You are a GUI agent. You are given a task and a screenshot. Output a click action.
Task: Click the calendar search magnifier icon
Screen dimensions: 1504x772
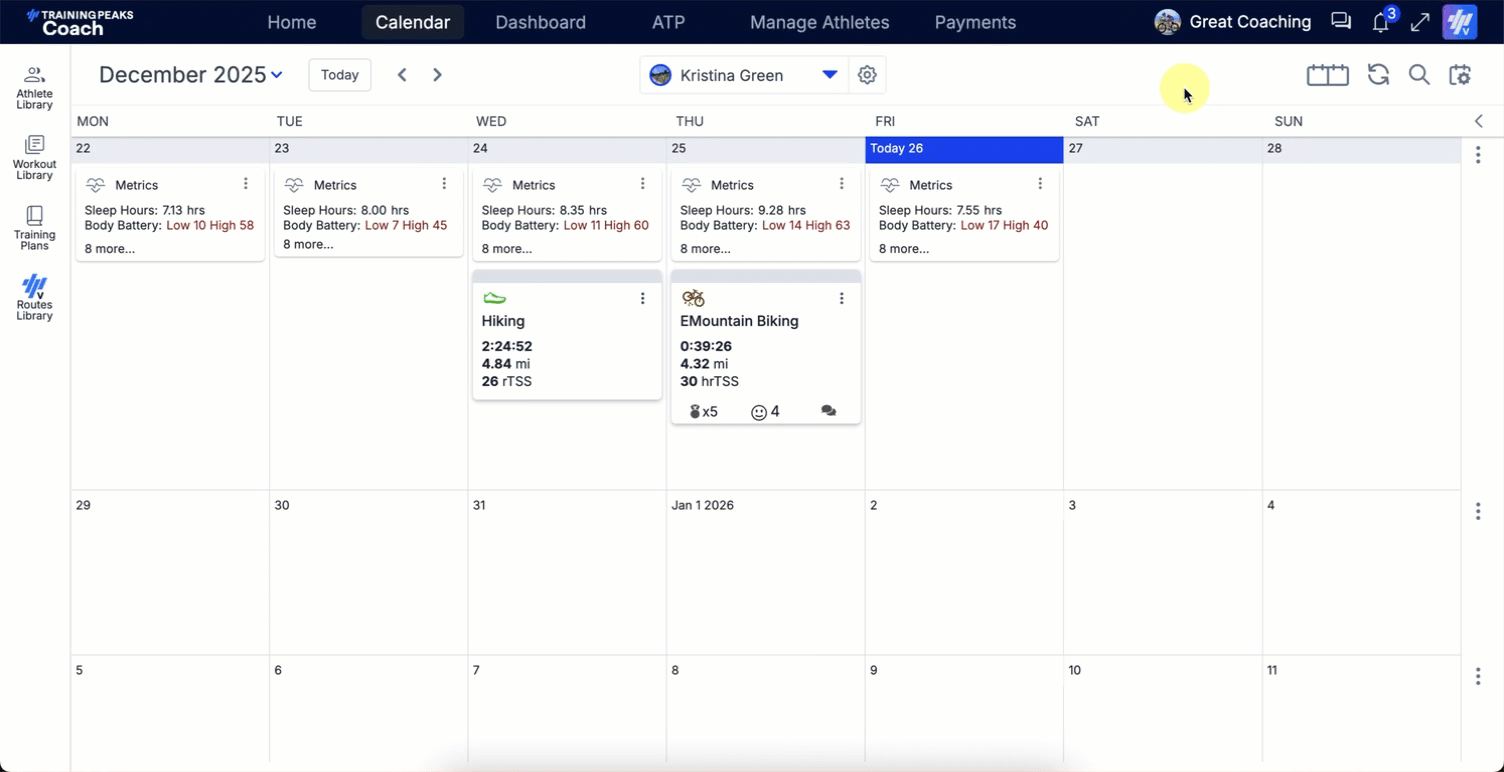coord(1419,75)
